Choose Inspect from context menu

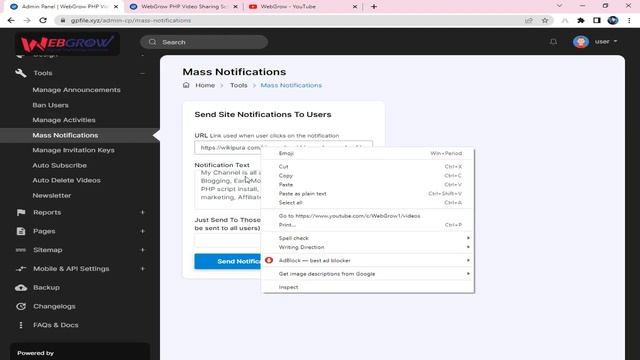pos(367,287)
